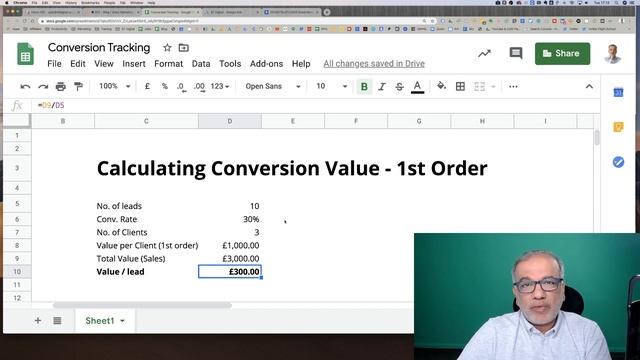
Task: Open the all sheets list icon
Action: coord(57,320)
